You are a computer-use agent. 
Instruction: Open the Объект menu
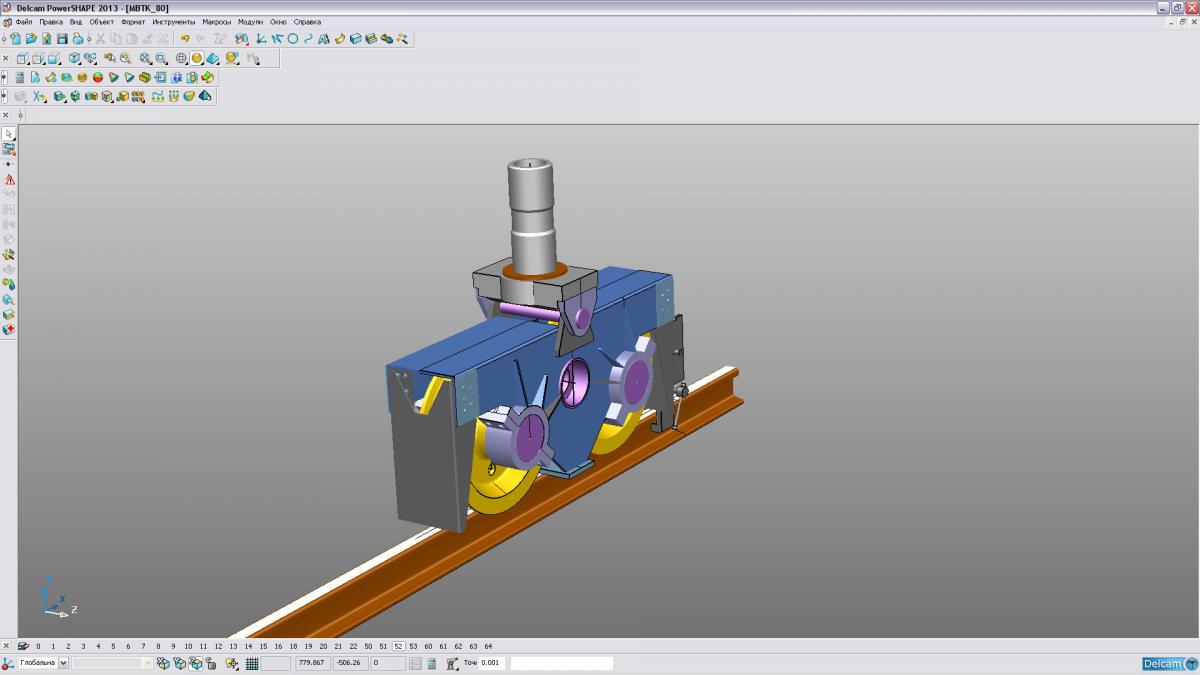[101, 21]
